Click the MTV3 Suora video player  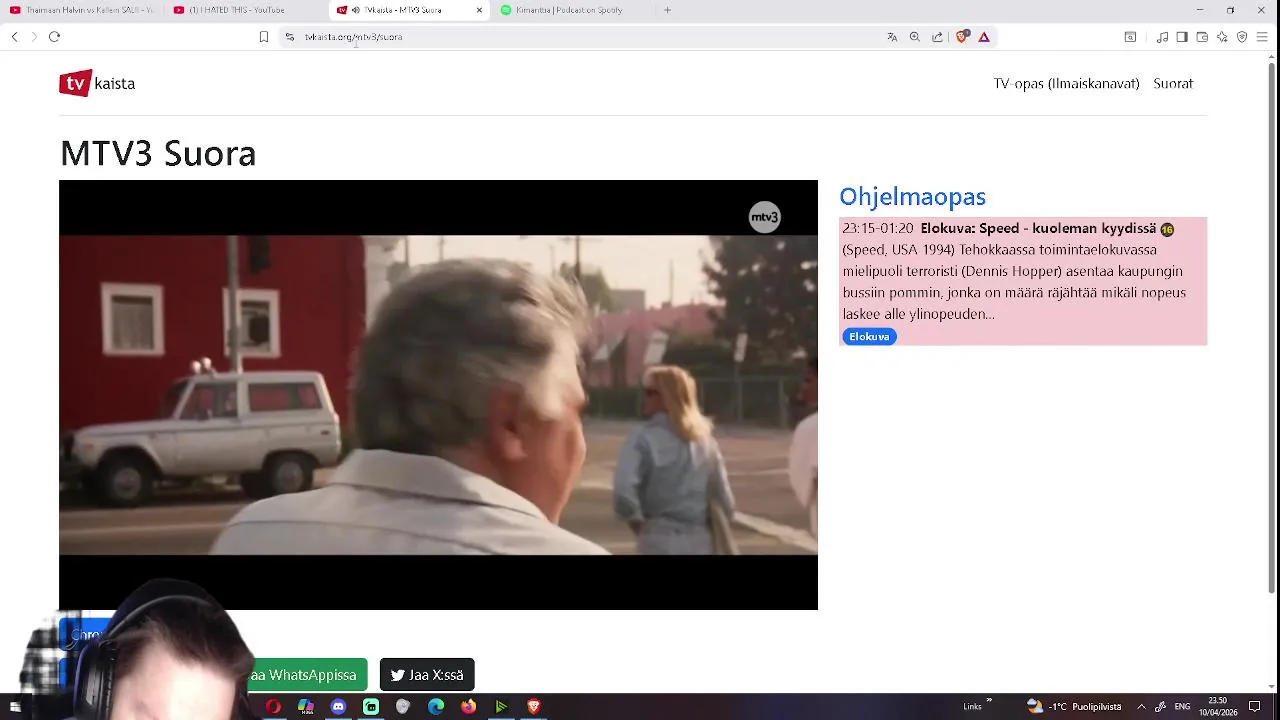point(438,395)
